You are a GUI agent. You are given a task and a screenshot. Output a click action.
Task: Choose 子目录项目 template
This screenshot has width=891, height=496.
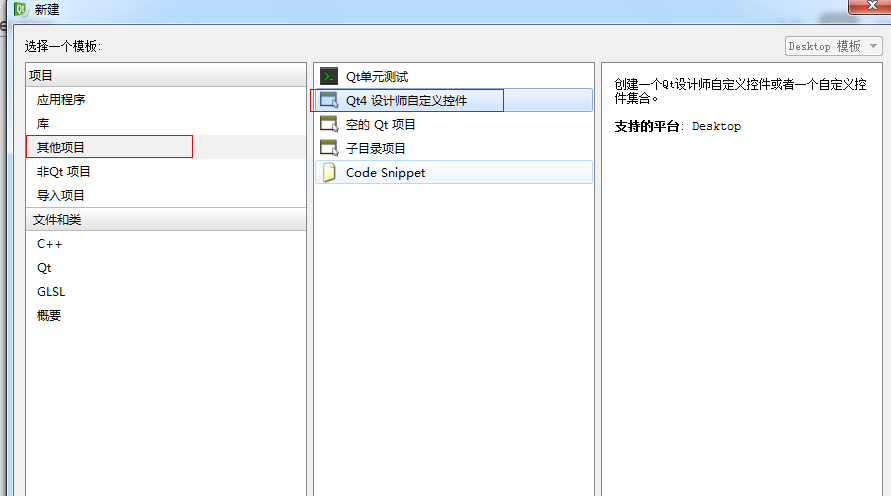coord(454,148)
